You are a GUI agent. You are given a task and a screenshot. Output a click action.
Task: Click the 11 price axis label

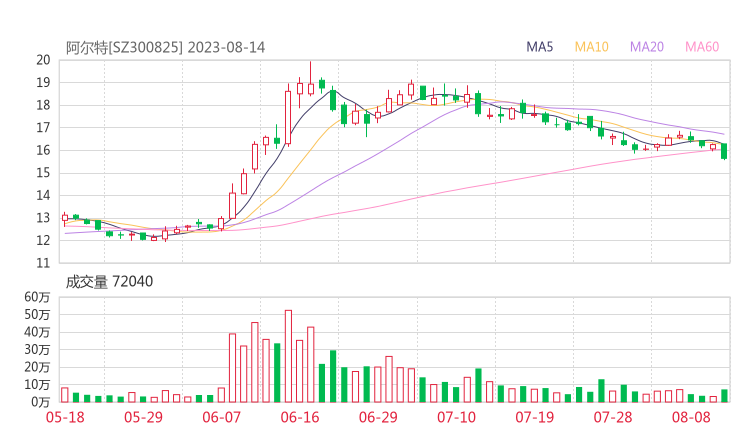[43, 263]
